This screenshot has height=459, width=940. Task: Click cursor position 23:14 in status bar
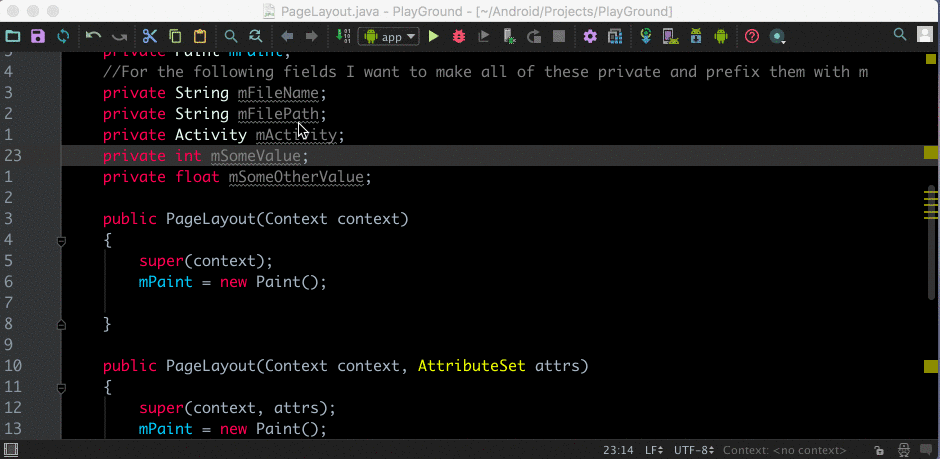point(617,450)
